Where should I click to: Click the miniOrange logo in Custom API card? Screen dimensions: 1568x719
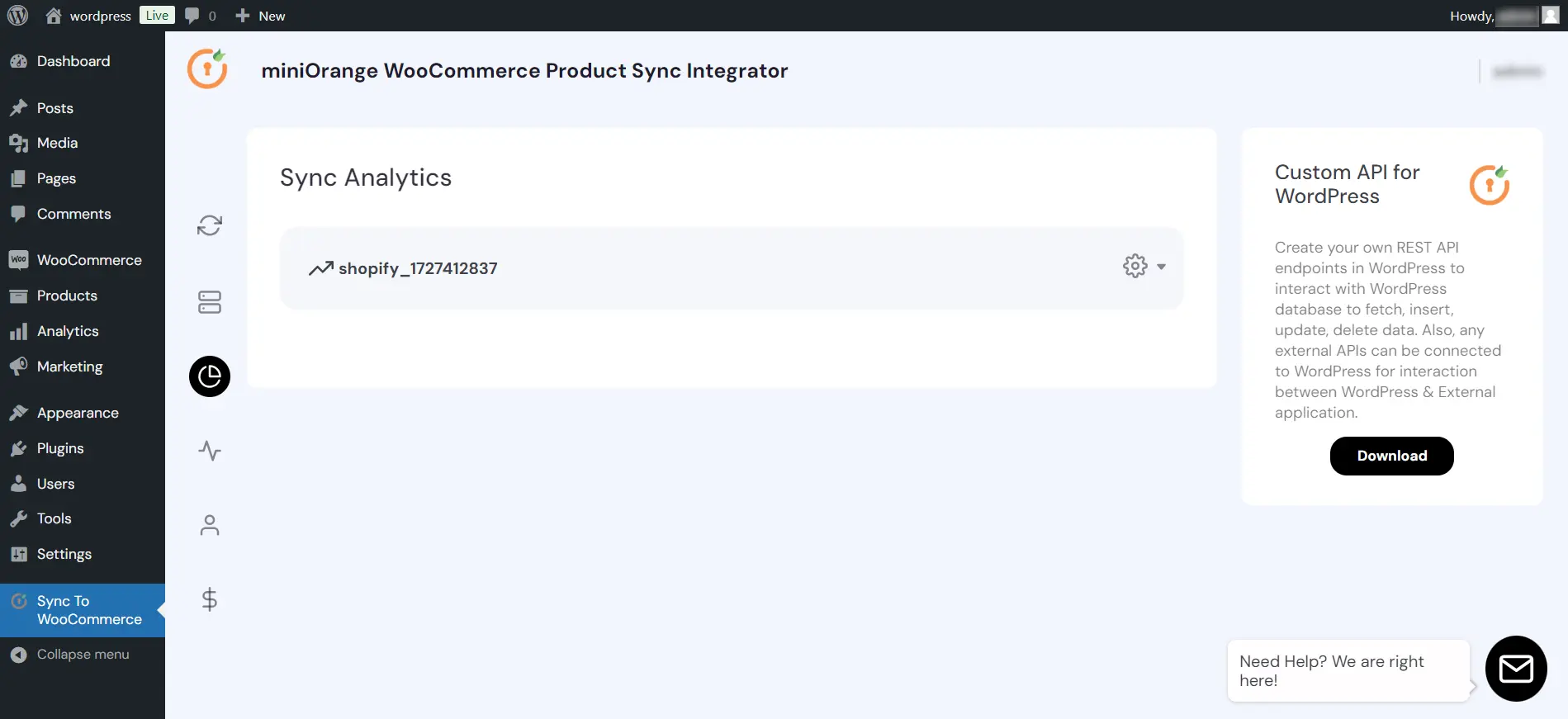tap(1490, 184)
